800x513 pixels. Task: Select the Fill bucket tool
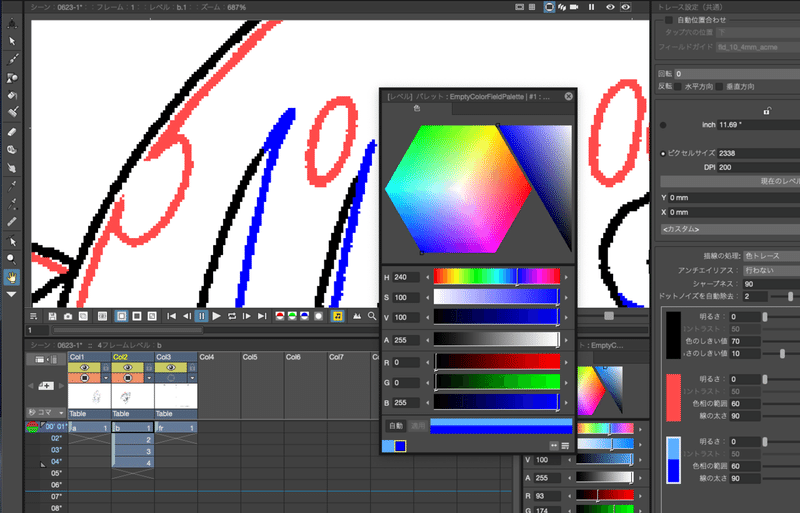point(12,95)
